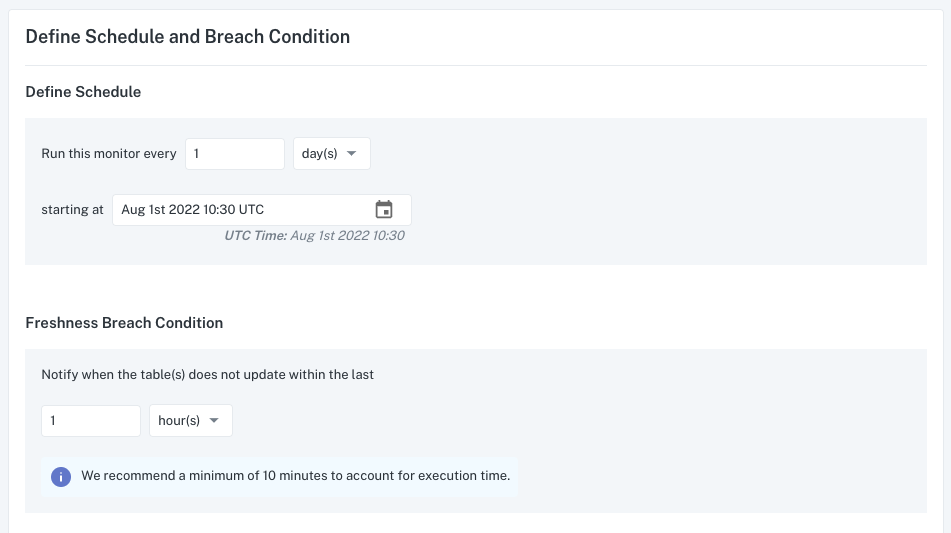Click the 10 minutes recommendation message

pyautogui.click(x=295, y=476)
